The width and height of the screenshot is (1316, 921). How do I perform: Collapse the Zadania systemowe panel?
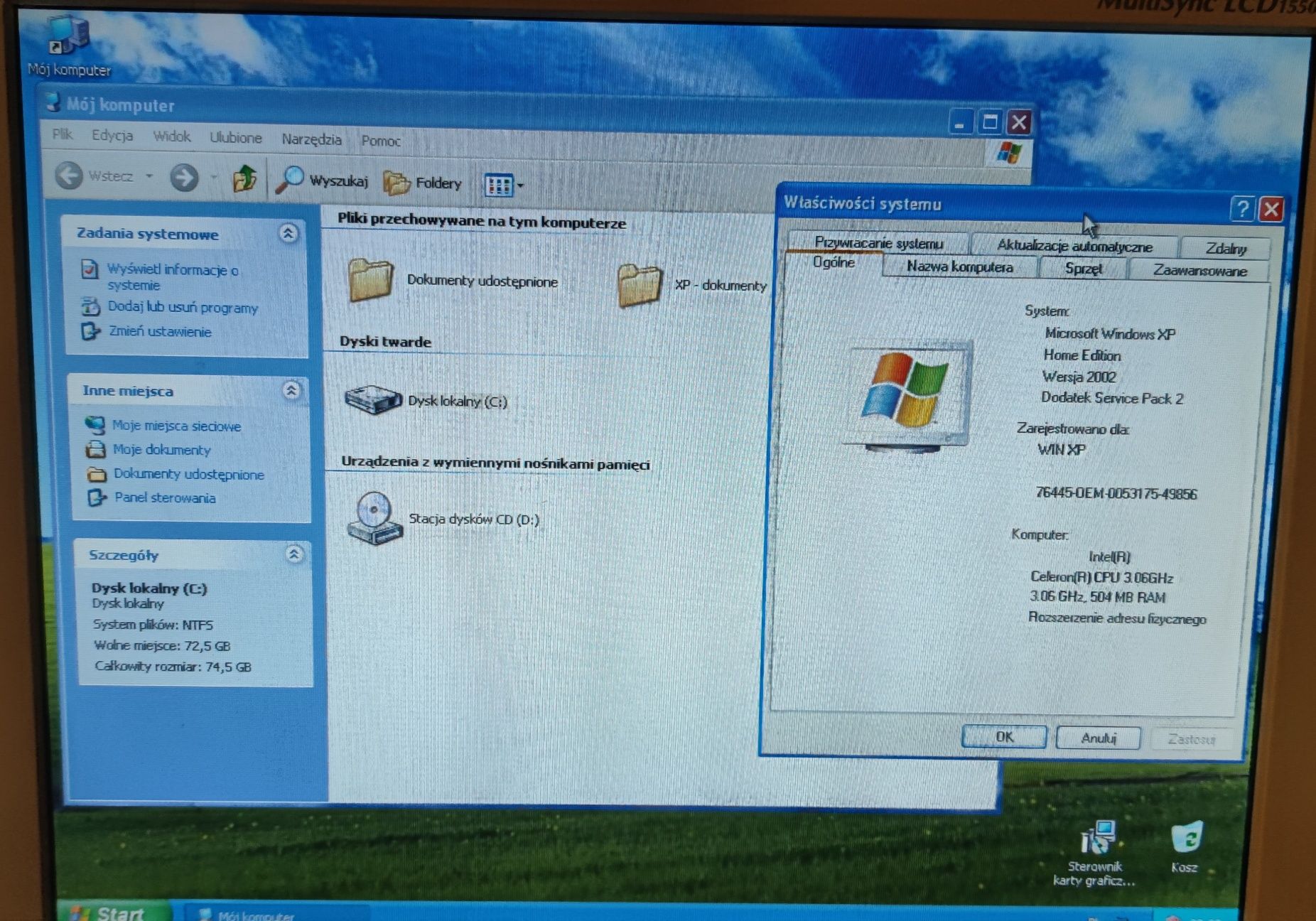coord(288,233)
